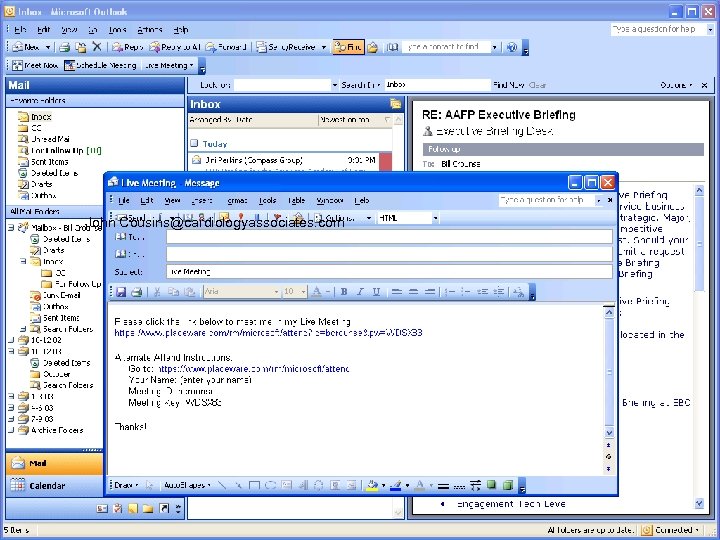Open the New item dropdown arrow

point(48,47)
